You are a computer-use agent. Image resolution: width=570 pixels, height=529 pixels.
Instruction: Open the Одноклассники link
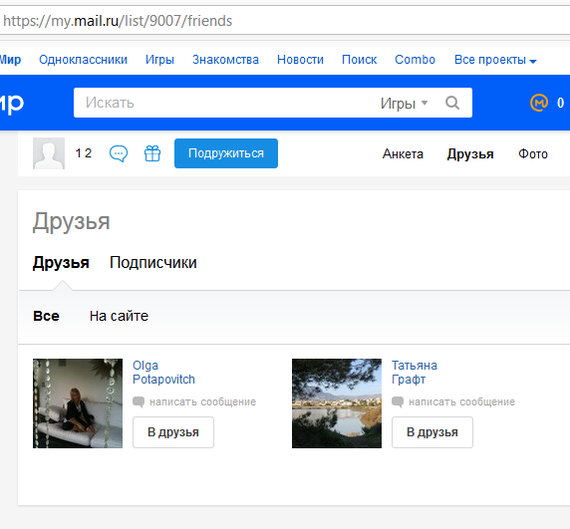[83, 60]
